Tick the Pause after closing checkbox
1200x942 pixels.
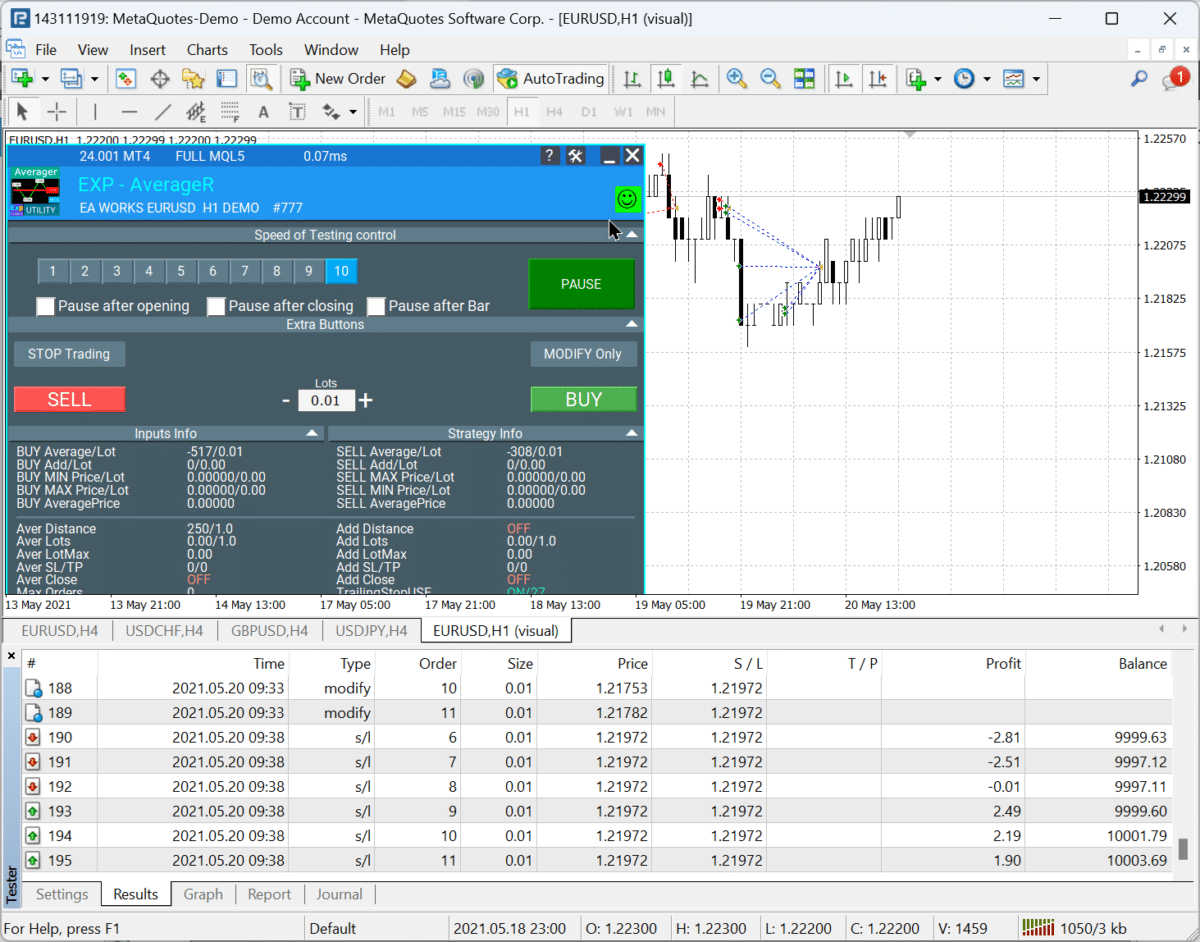[216, 306]
